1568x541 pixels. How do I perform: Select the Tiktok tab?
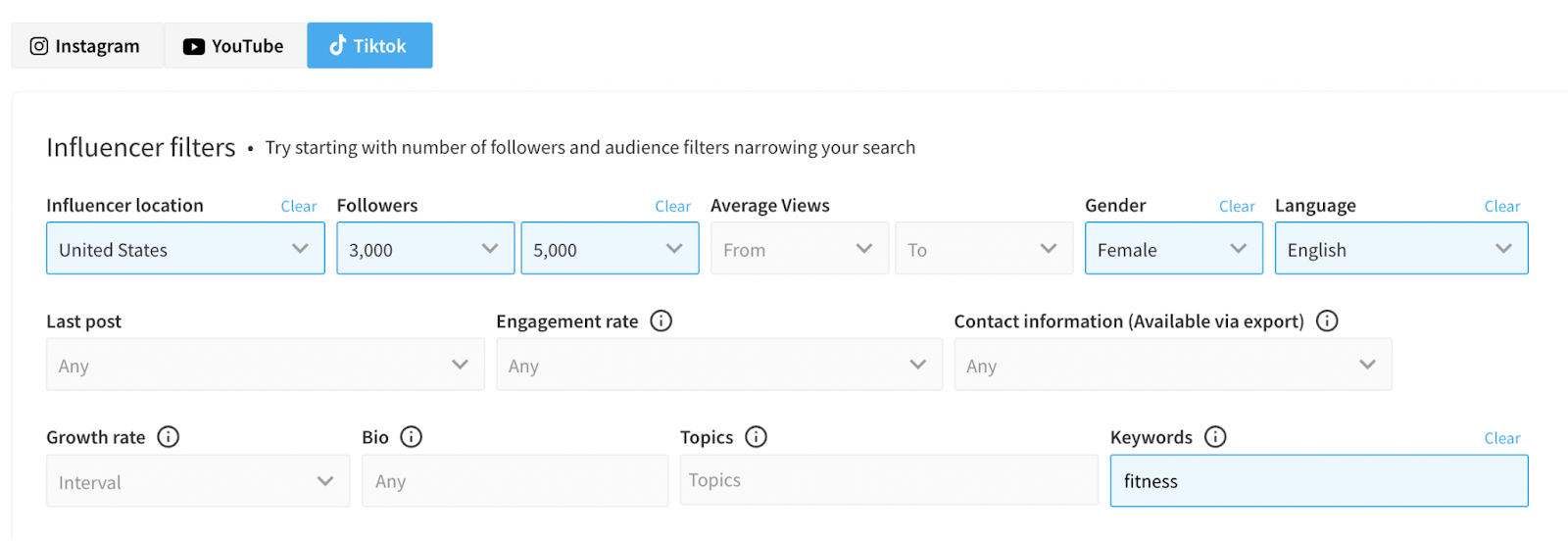coord(369,46)
